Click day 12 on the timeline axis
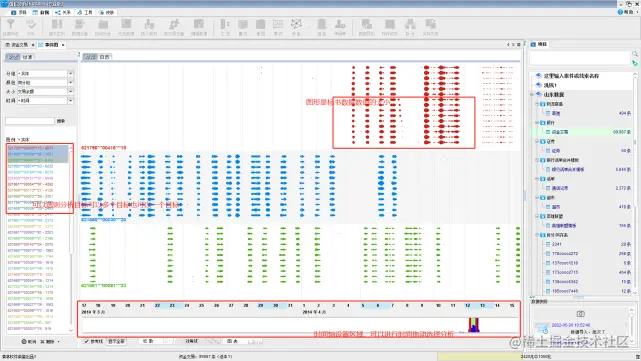 (x=468, y=305)
